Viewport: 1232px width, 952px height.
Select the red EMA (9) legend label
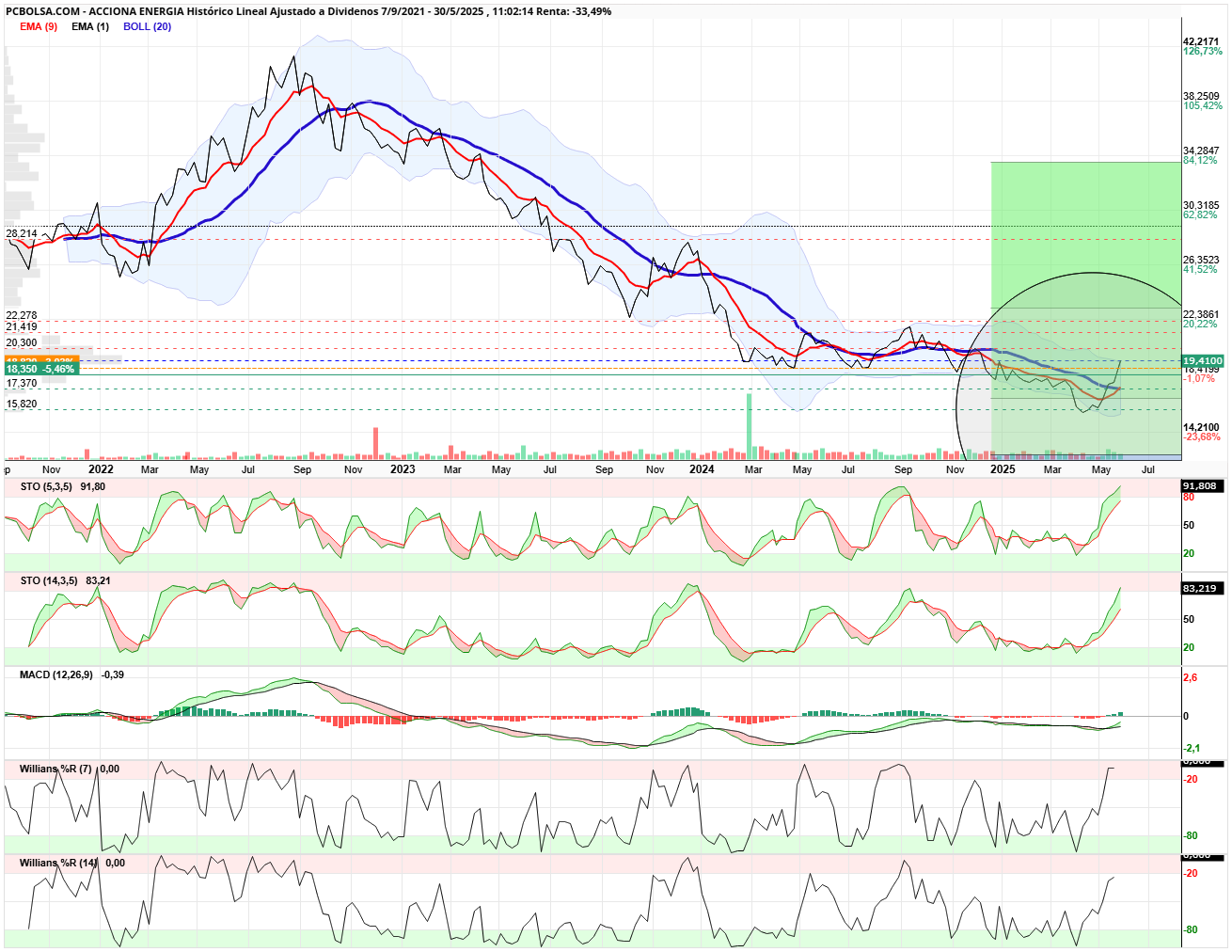[39, 26]
